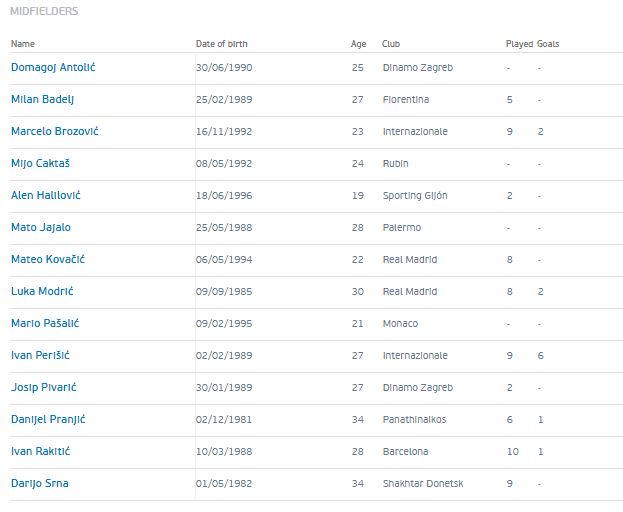The height and width of the screenshot is (512, 623).
Task: Select birth date 30/06/1990 cell
Action: point(224,68)
